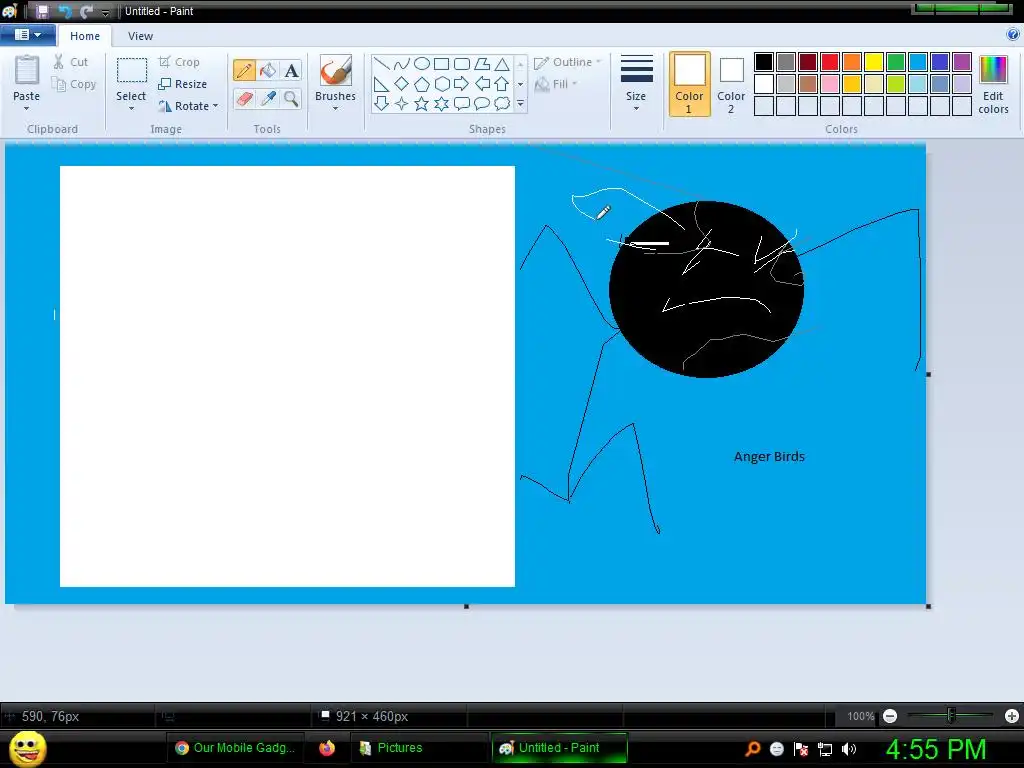Image resolution: width=1024 pixels, height=768 pixels.
Task: Choose the Oval shape
Action: click(x=422, y=63)
